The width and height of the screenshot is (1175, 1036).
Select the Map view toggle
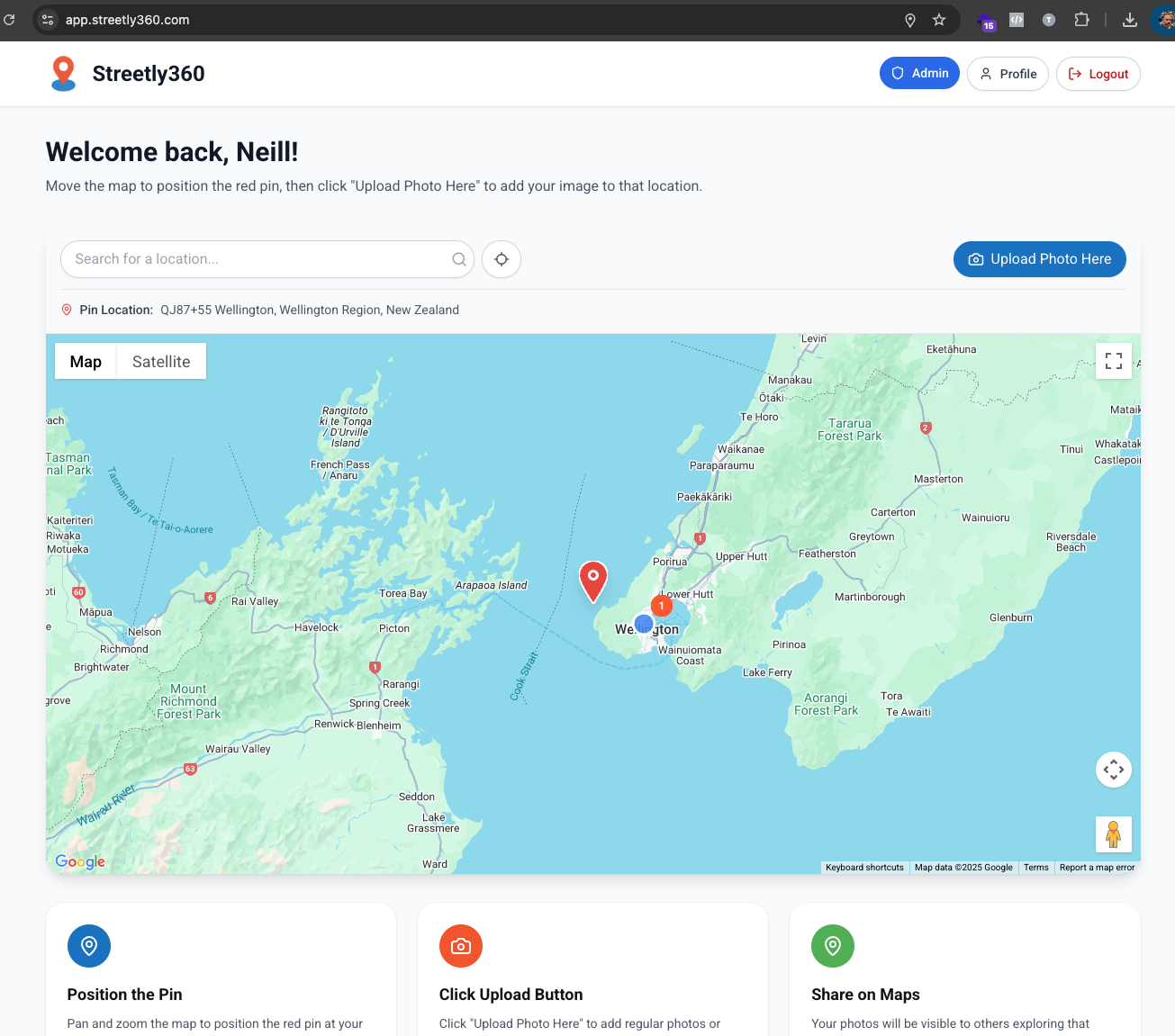[86, 361]
